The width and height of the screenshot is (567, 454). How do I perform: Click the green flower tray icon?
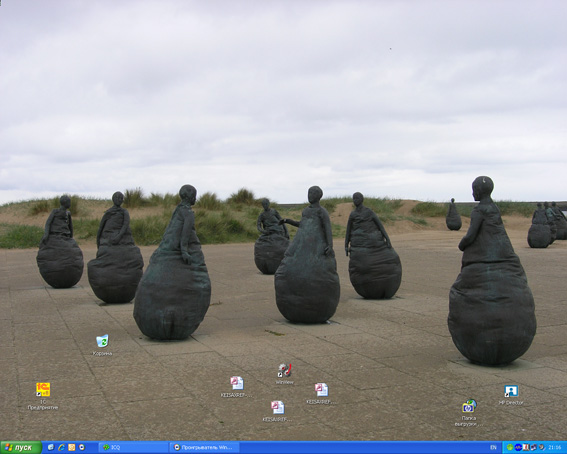[510, 447]
